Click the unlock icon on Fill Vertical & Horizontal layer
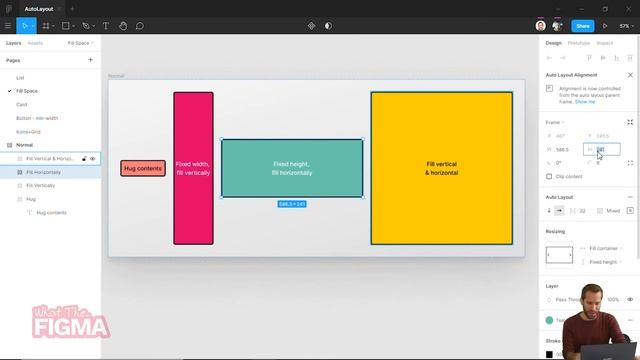This screenshot has width=640, height=360. 84,159
